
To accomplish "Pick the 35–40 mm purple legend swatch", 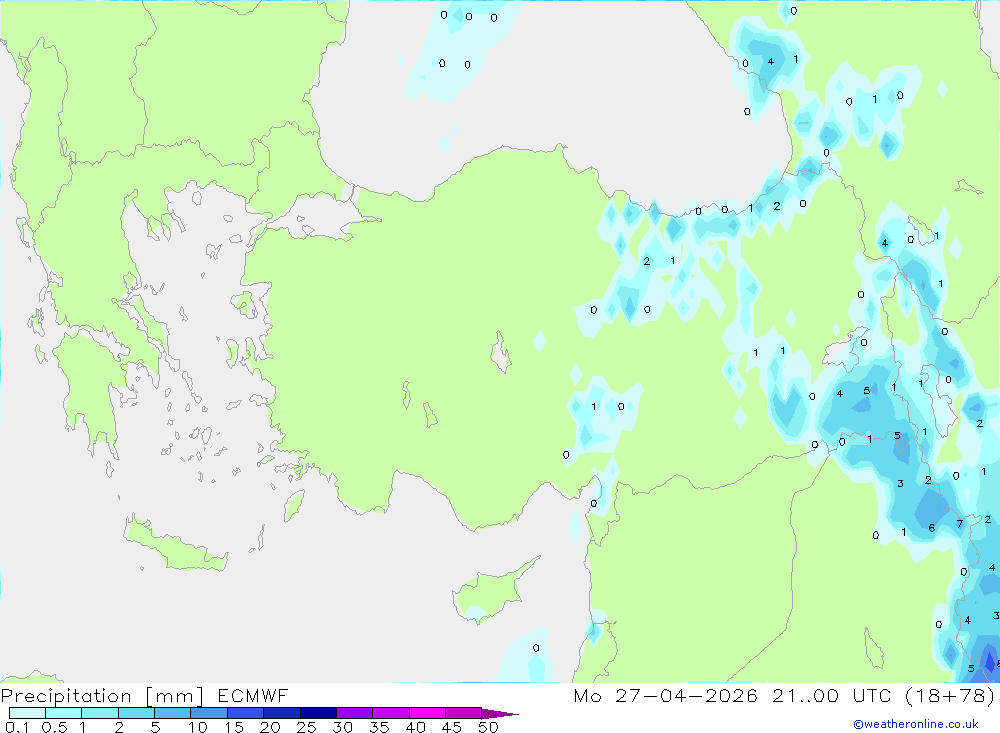I will pyautogui.click(x=391, y=713).
